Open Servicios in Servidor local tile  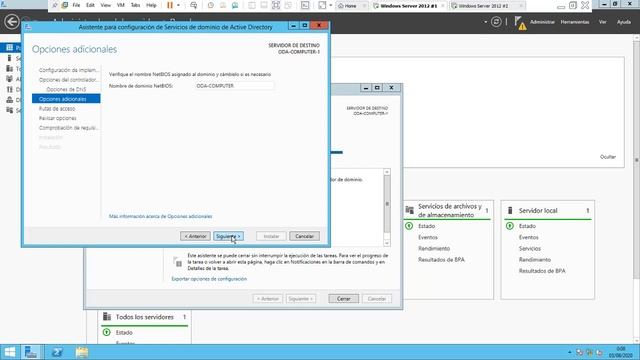pos(530,249)
